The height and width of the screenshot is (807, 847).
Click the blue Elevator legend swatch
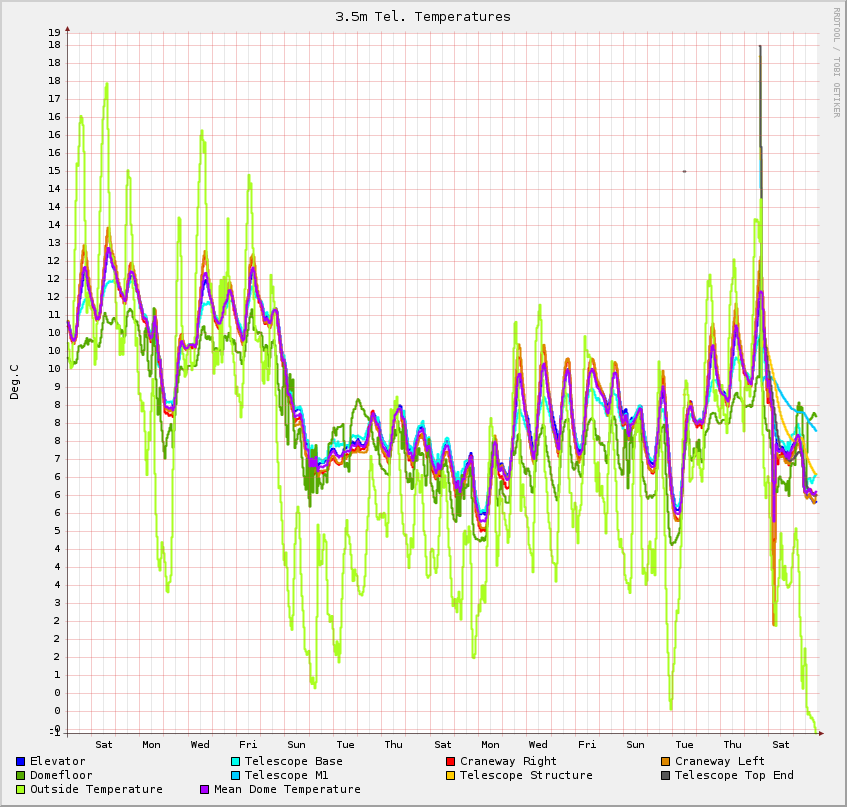tap(21, 762)
